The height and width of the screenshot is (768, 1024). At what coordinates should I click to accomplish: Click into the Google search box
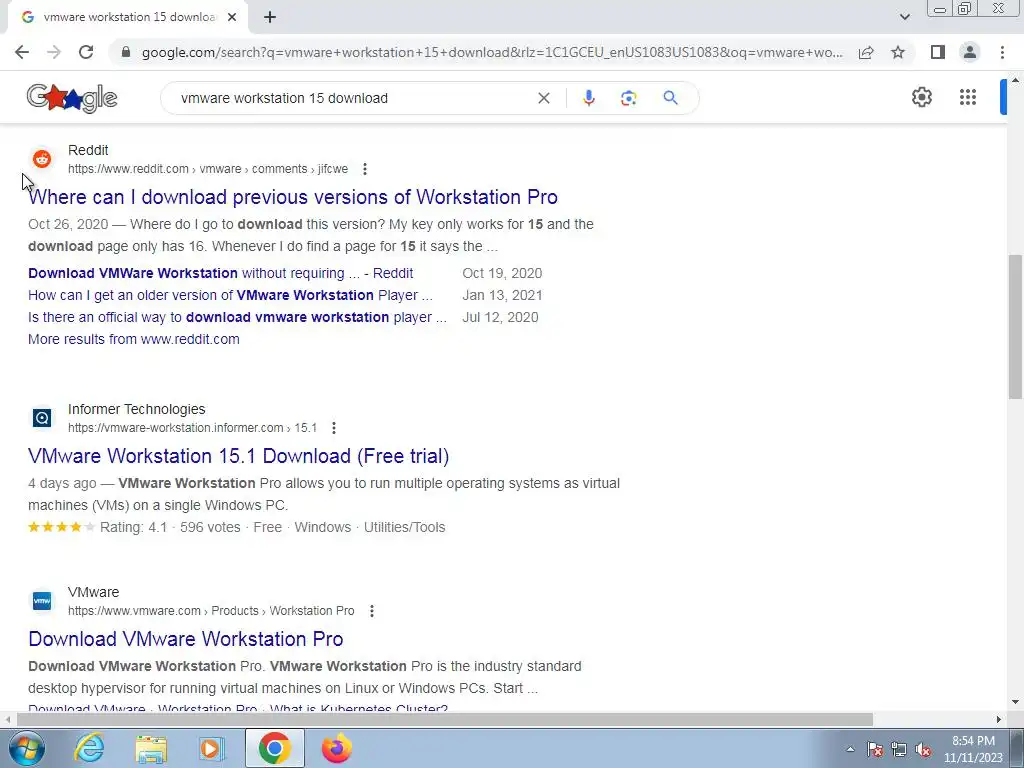[356, 98]
